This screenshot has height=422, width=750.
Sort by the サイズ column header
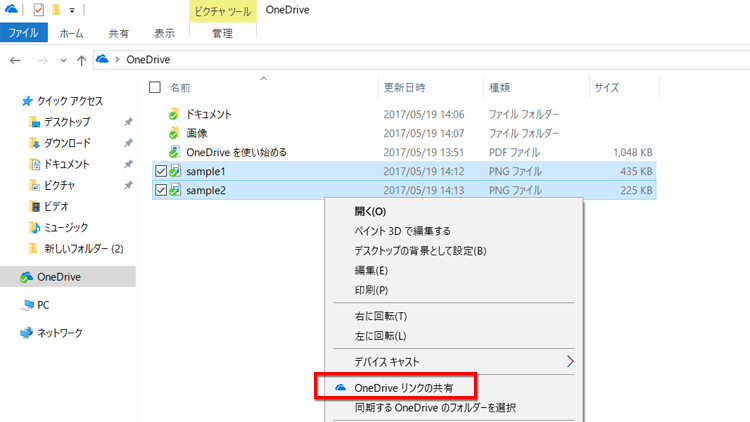pyautogui.click(x=607, y=88)
